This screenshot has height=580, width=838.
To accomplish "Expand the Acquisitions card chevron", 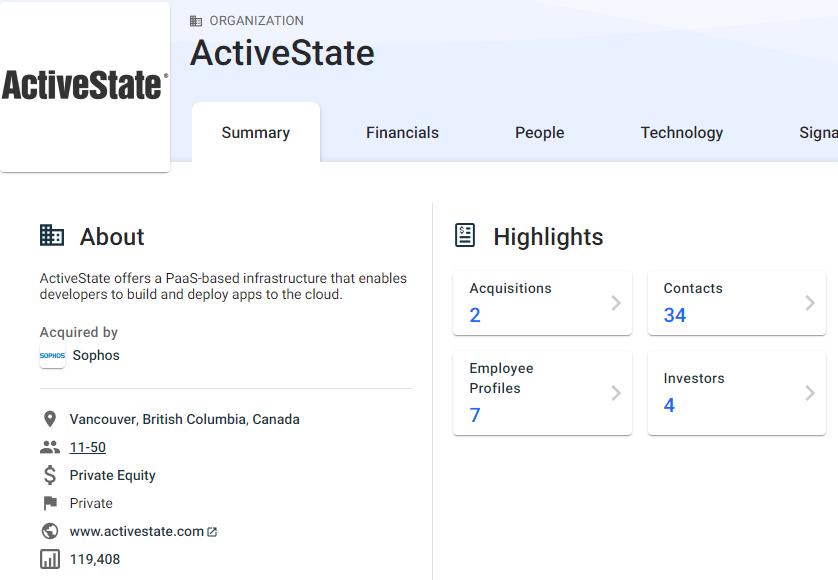I will [x=616, y=303].
